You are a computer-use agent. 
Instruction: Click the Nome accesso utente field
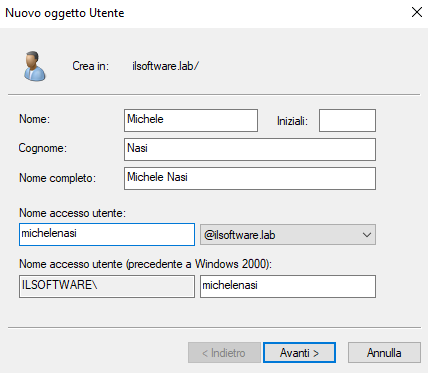(107, 234)
